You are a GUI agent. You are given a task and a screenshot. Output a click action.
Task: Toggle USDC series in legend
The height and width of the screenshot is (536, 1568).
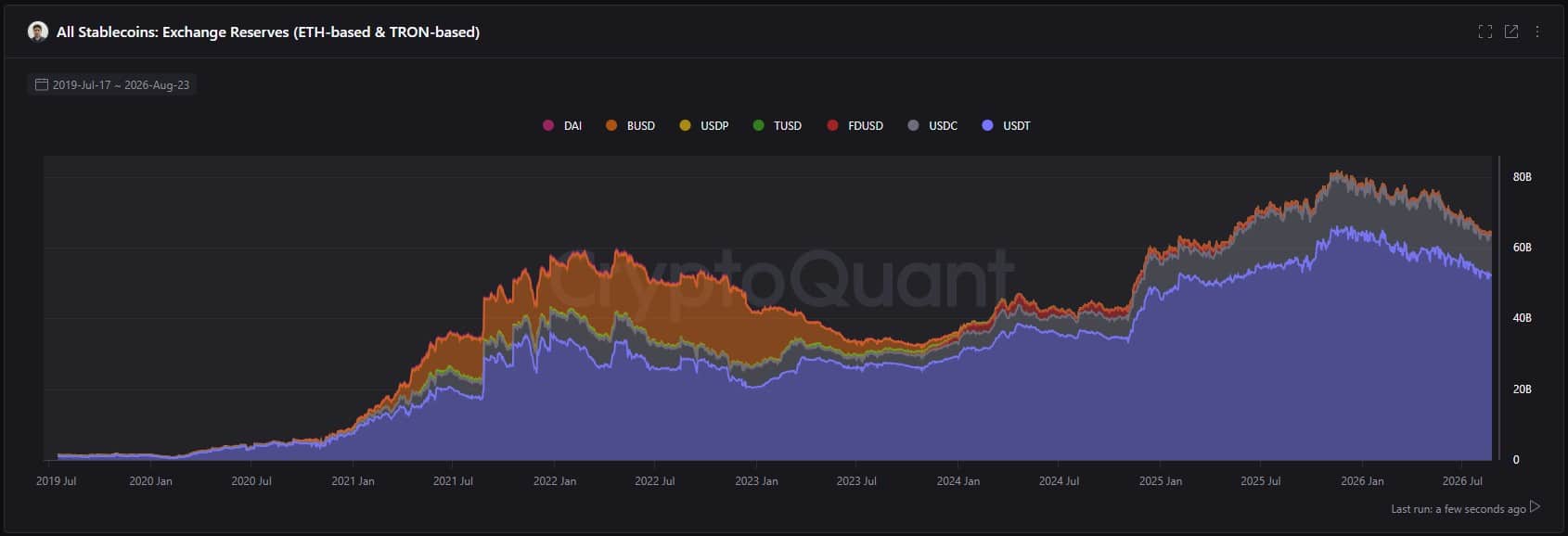point(933,125)
